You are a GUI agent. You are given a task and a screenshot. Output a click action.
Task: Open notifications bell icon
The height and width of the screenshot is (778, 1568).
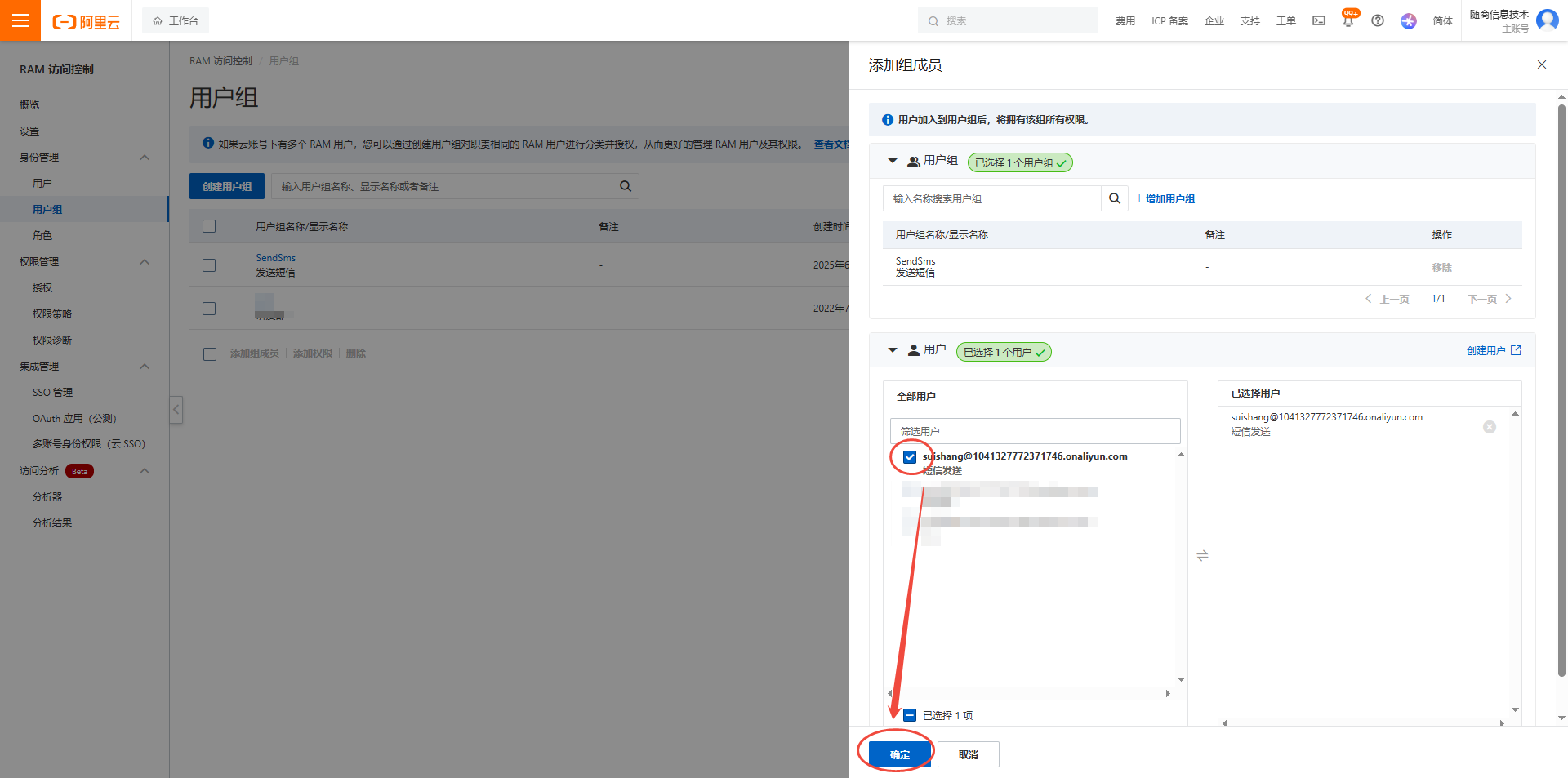pyautogui.click(x=1348, y=20)
